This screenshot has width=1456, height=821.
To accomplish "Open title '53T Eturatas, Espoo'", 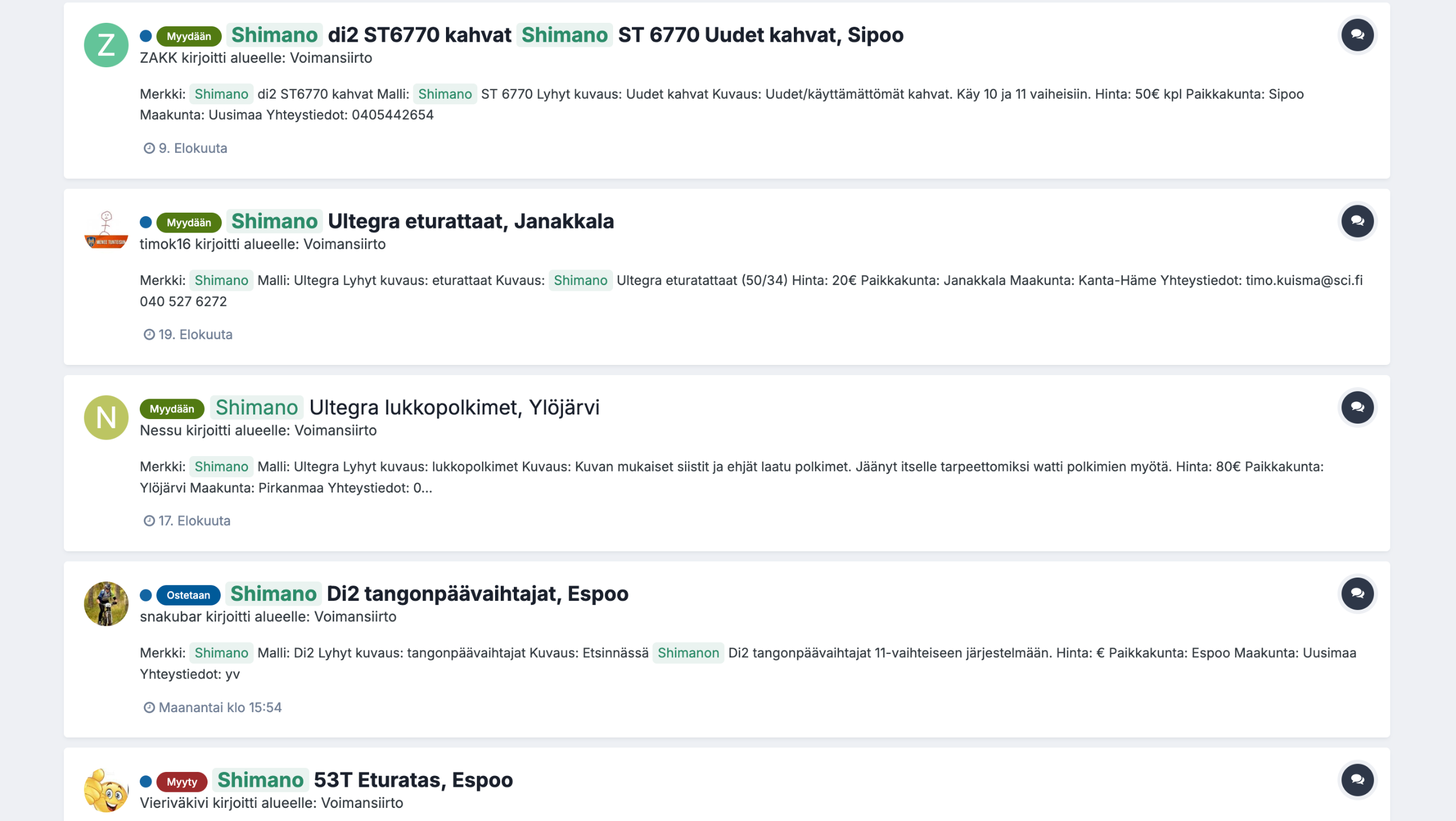I will 363,780.
